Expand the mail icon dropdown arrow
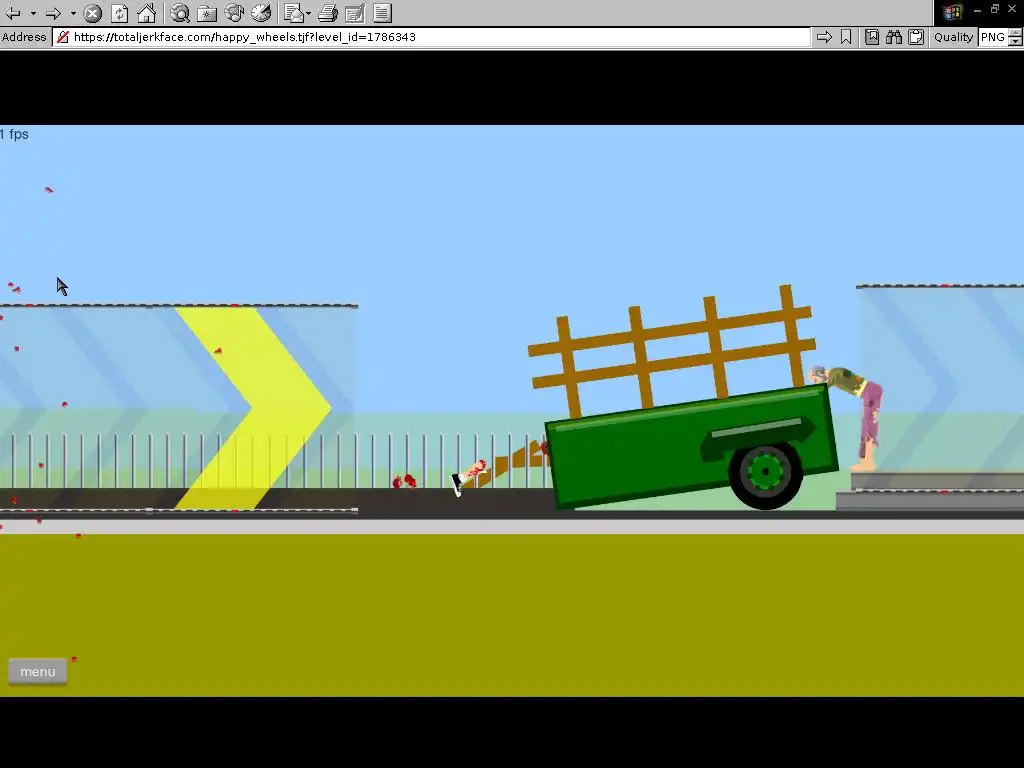This screenshot has width=1024, height=768. 309,13
